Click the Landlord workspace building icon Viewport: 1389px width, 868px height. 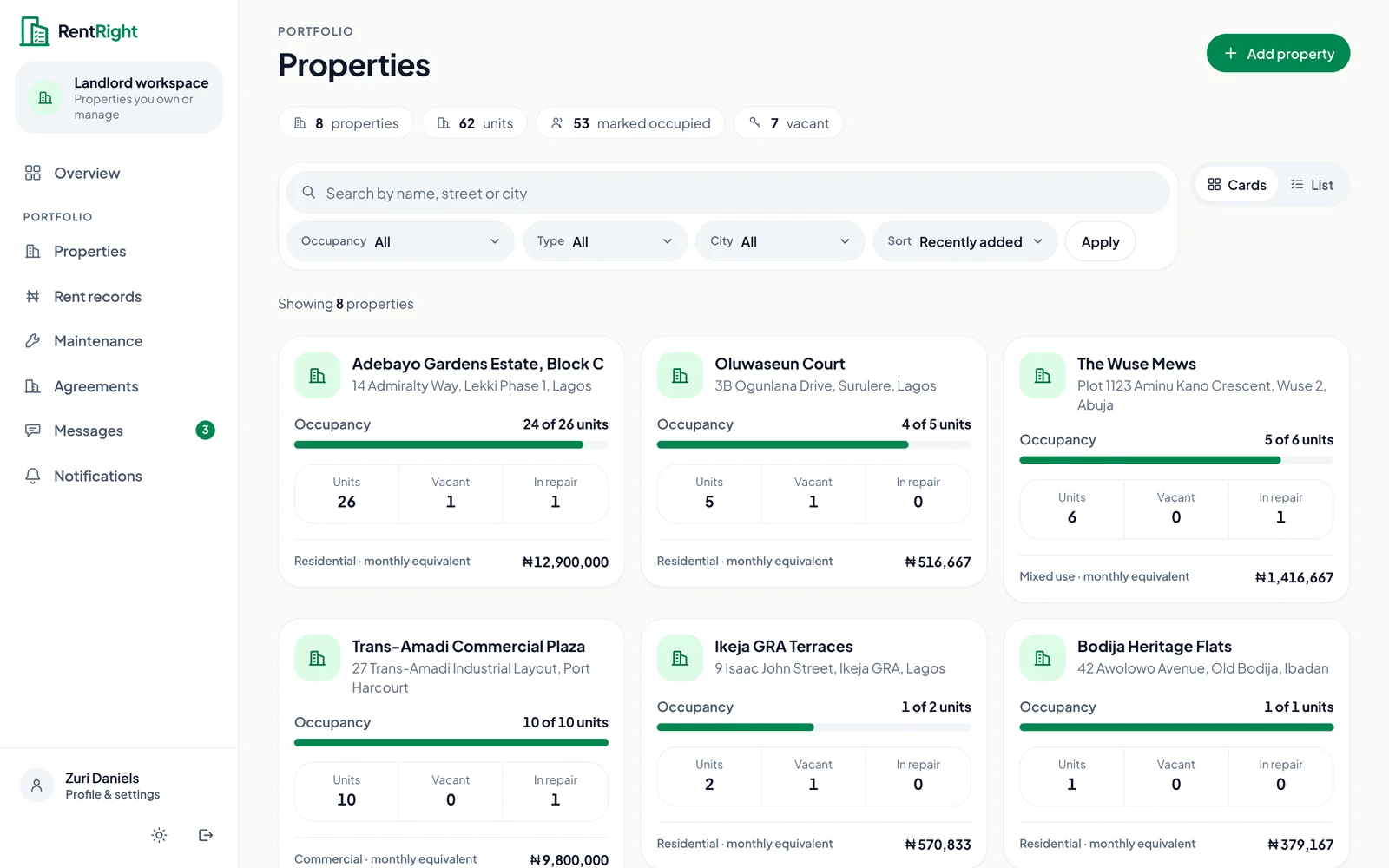[45, 97]
